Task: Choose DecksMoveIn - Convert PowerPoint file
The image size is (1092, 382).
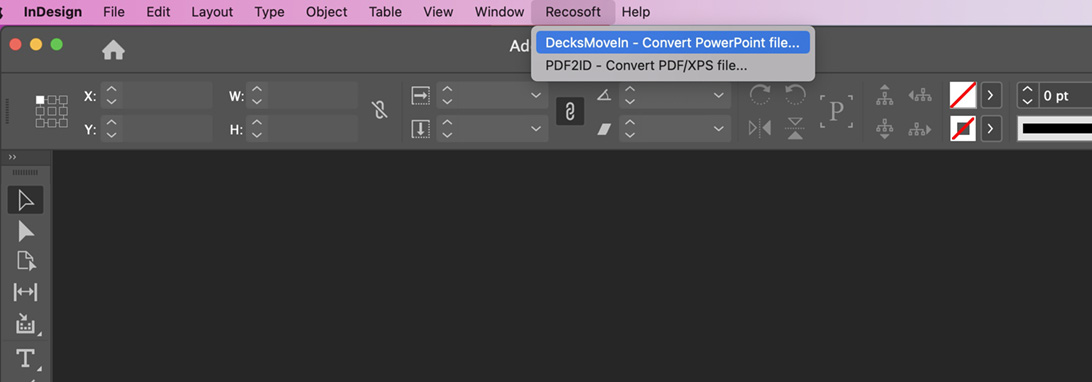Action: [673, 42]
